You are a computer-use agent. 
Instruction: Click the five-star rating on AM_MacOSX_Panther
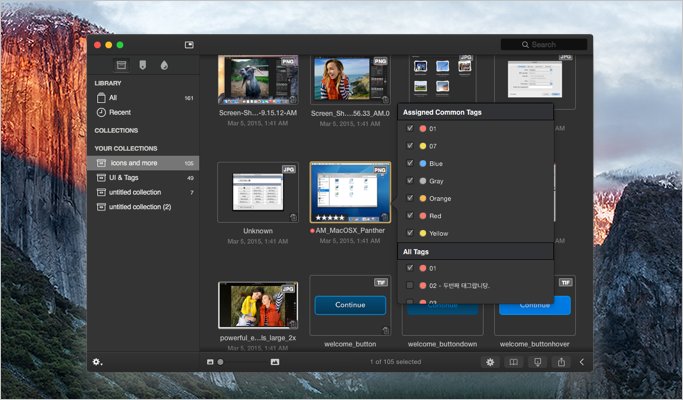[330, 217]
